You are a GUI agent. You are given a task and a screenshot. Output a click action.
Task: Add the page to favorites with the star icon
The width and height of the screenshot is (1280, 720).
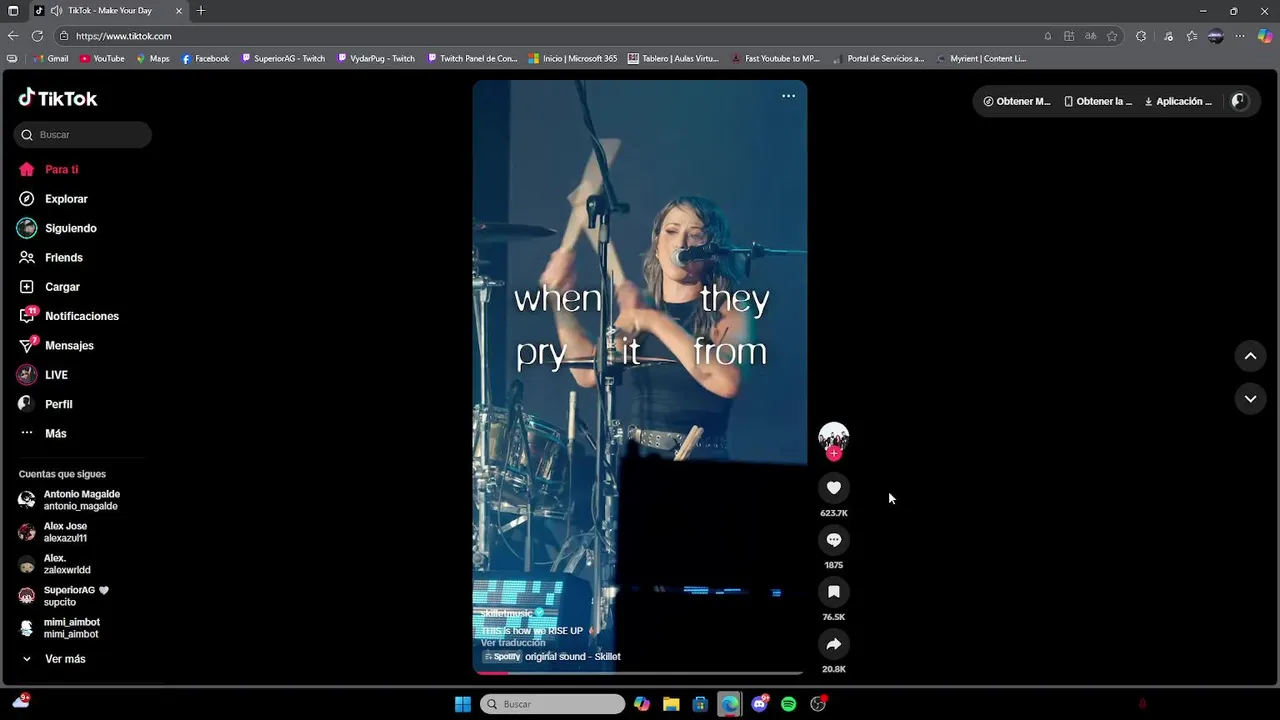pyautogui.click(x=1112, y=36)
